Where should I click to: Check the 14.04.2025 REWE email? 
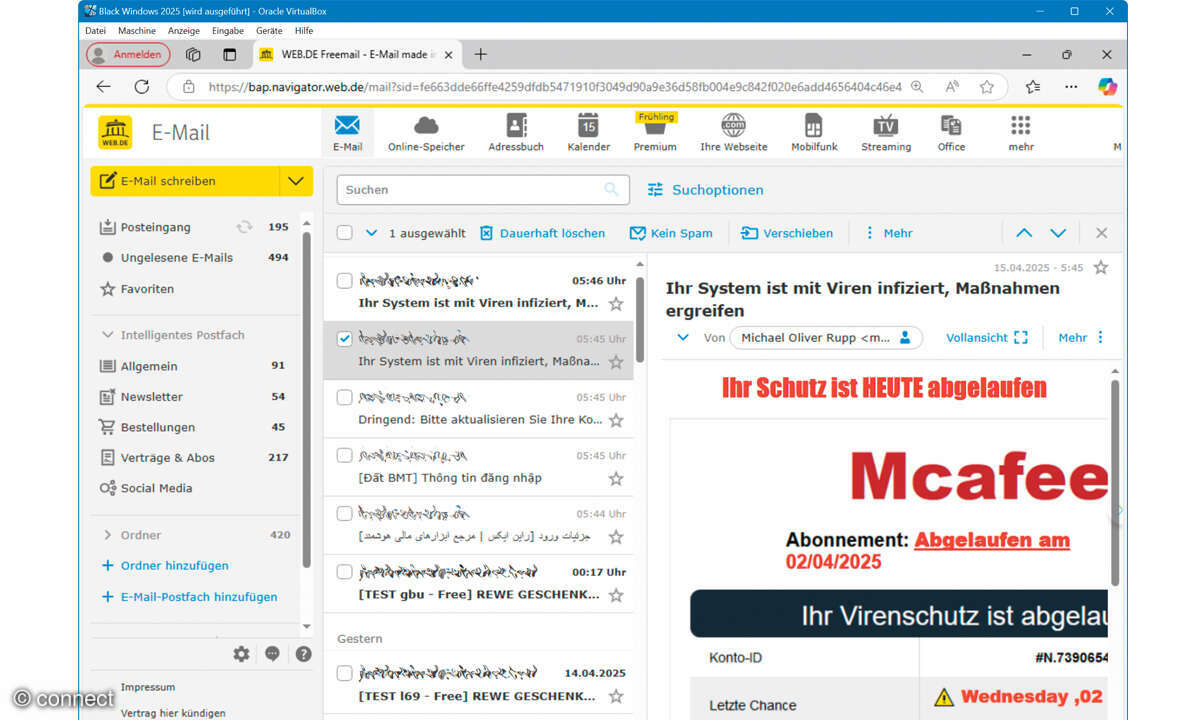click(345, 673)
